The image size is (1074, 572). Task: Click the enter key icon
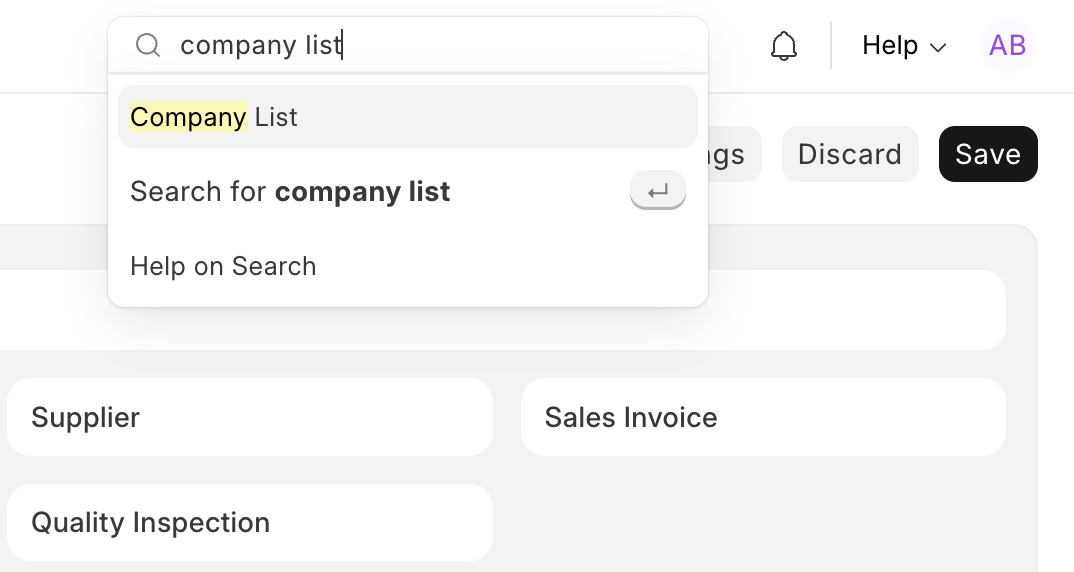point(658,190)
